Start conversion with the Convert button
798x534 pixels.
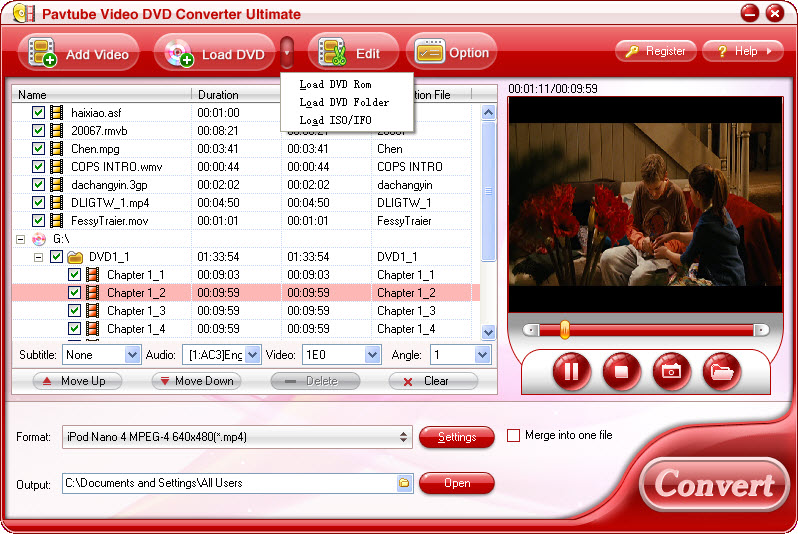[x=714, y=484]
